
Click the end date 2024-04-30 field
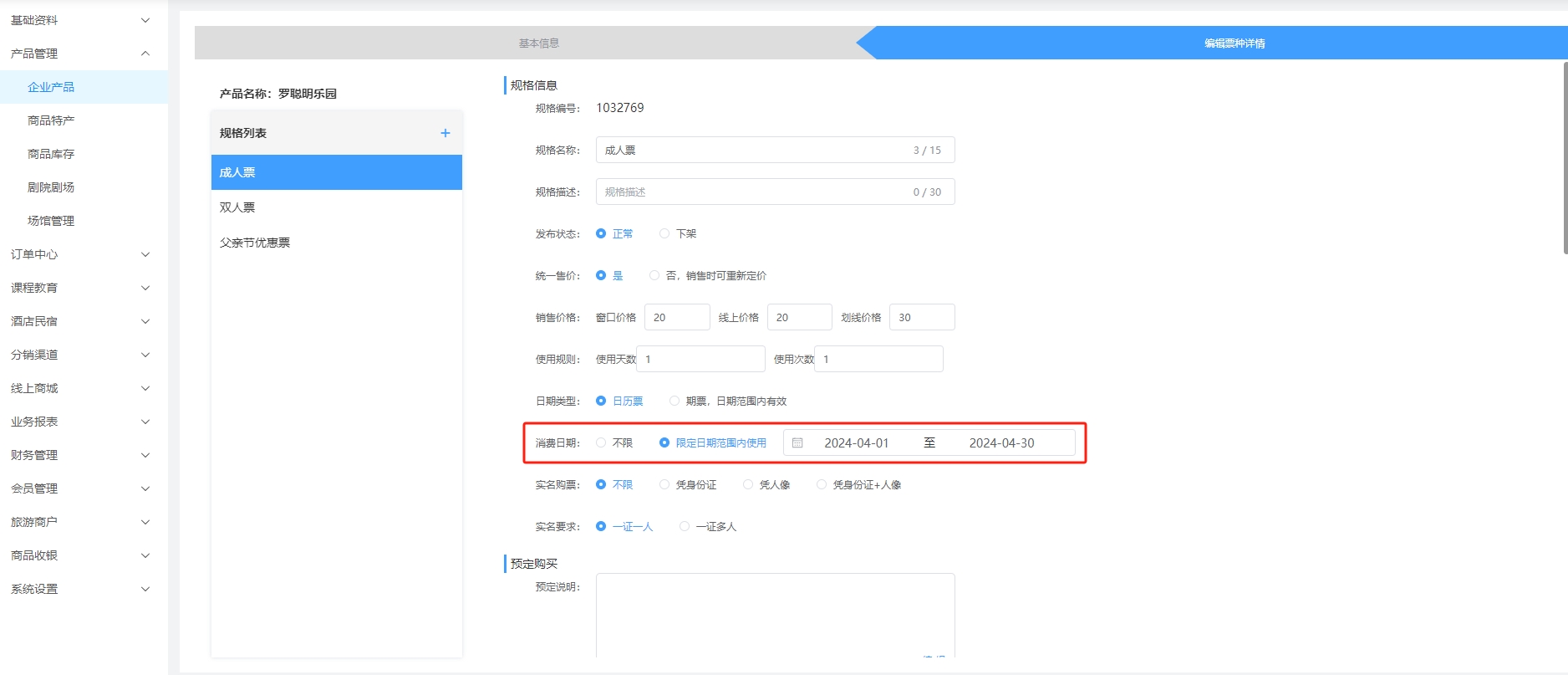[x=1001, y=443]
